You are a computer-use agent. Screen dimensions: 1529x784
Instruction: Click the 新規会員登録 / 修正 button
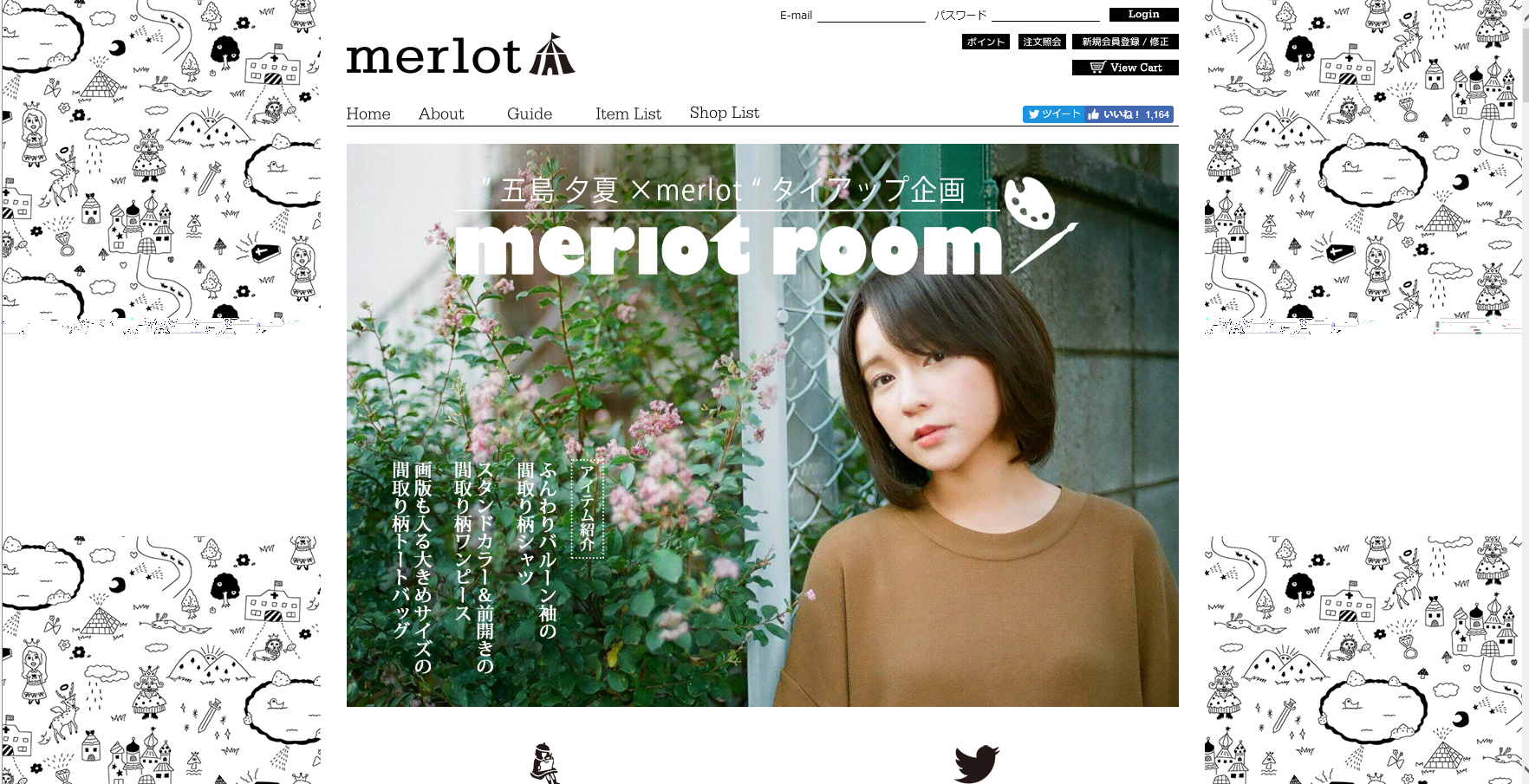pyautogui.click(x=1125, y=42)
